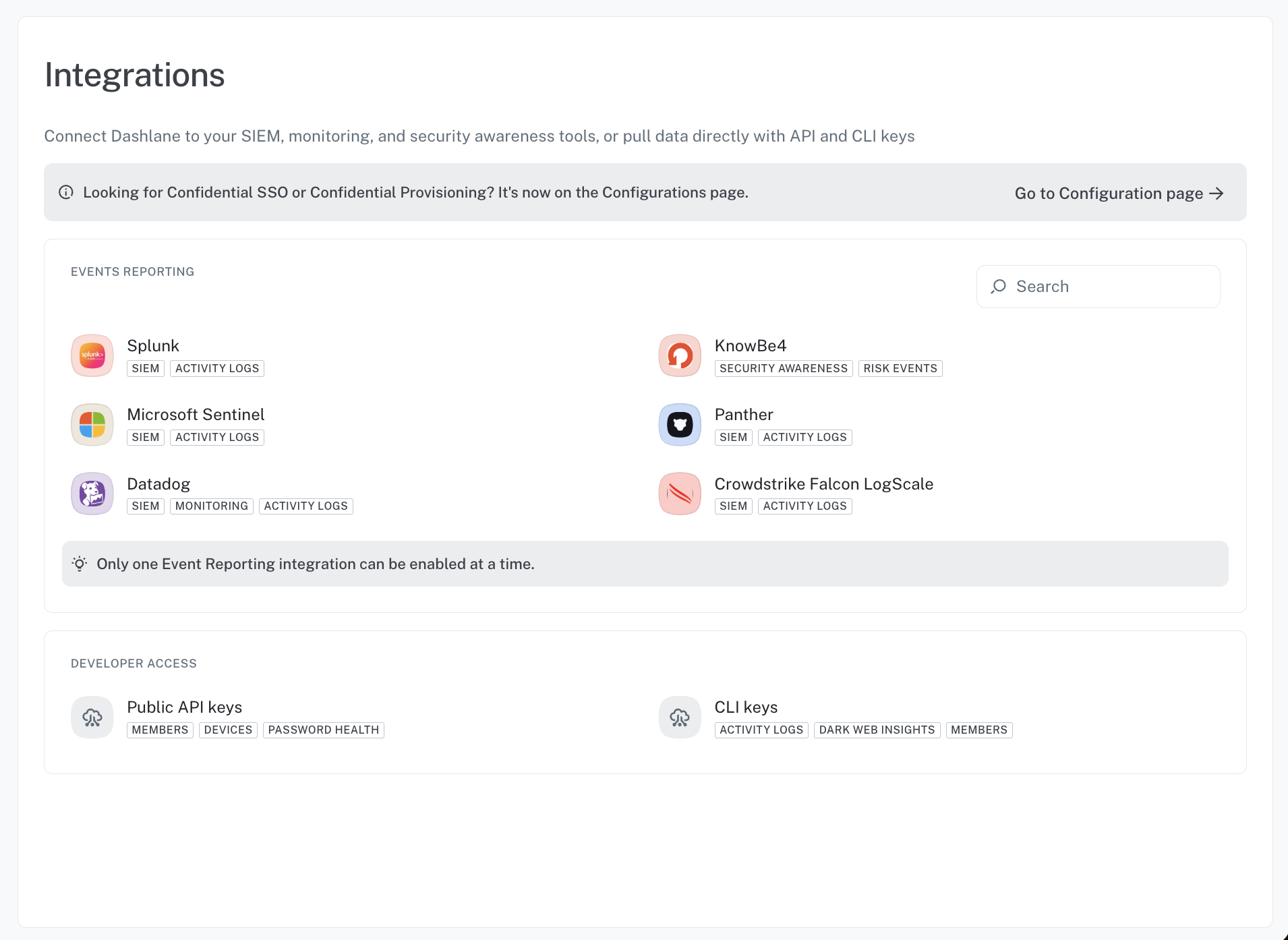Viewport: 1288px width, 940px height.
Task: Click ACTIVITY LOGS tag under Microsoft Sentinel
Action: pyautogui.click(x=217, y=438)
